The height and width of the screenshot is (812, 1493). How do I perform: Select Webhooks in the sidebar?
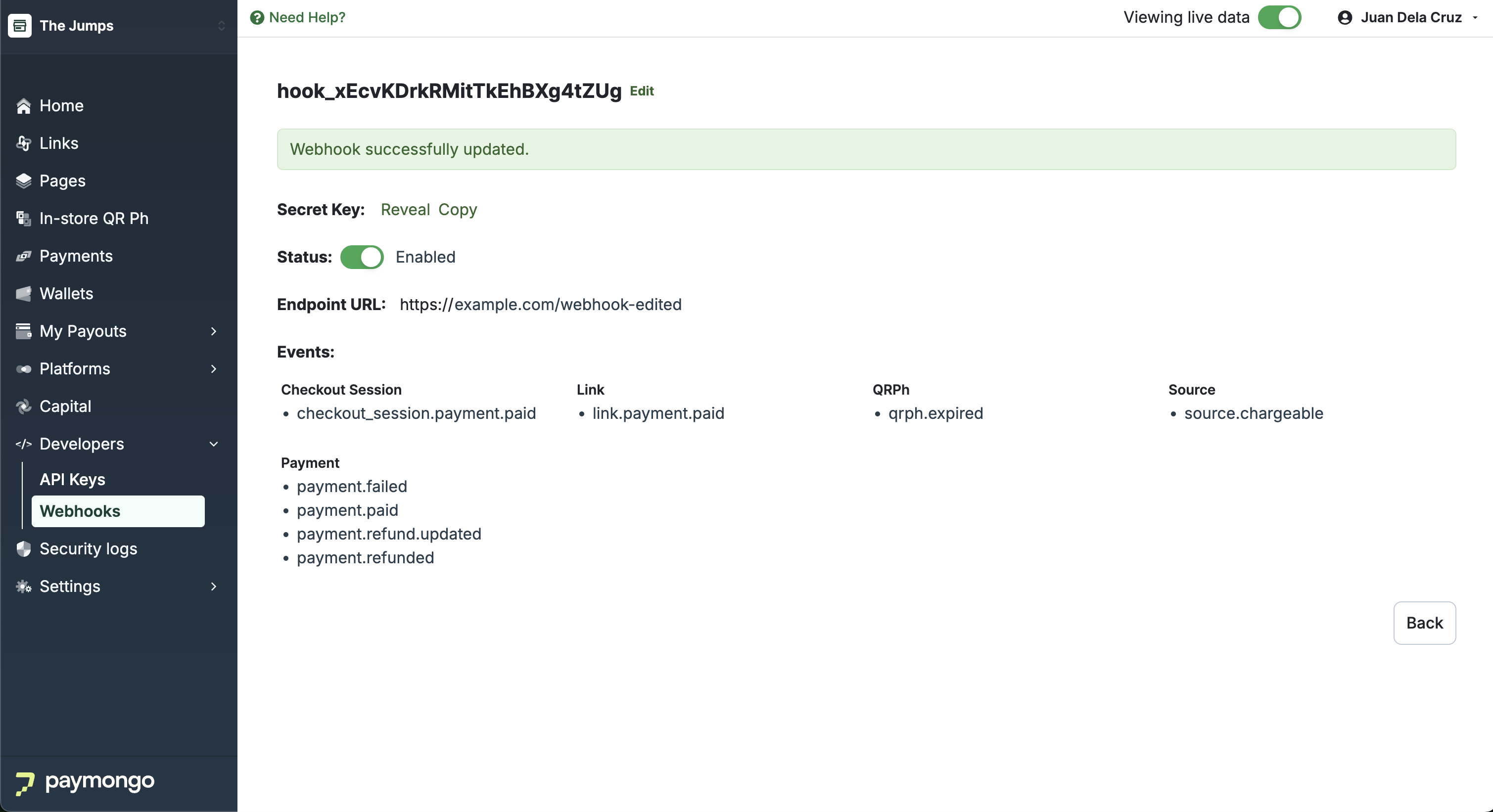coord(118,511)
